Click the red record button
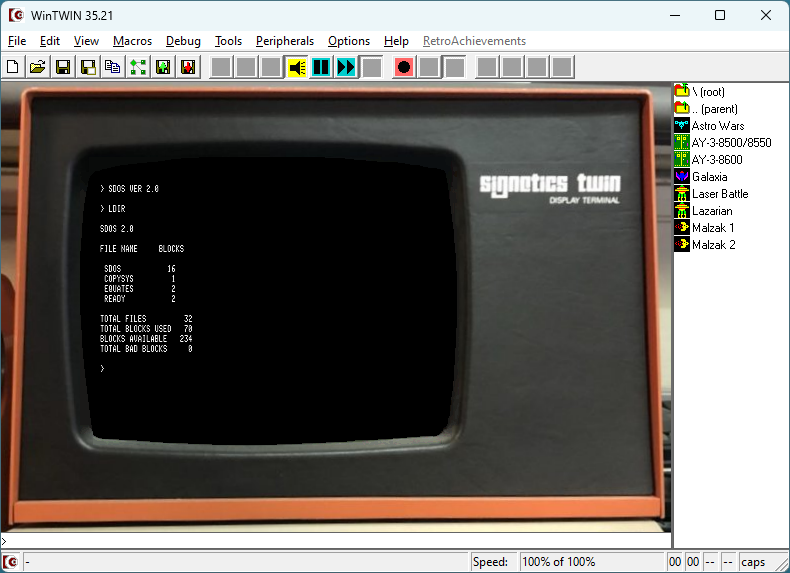 [x=404, y=67]
